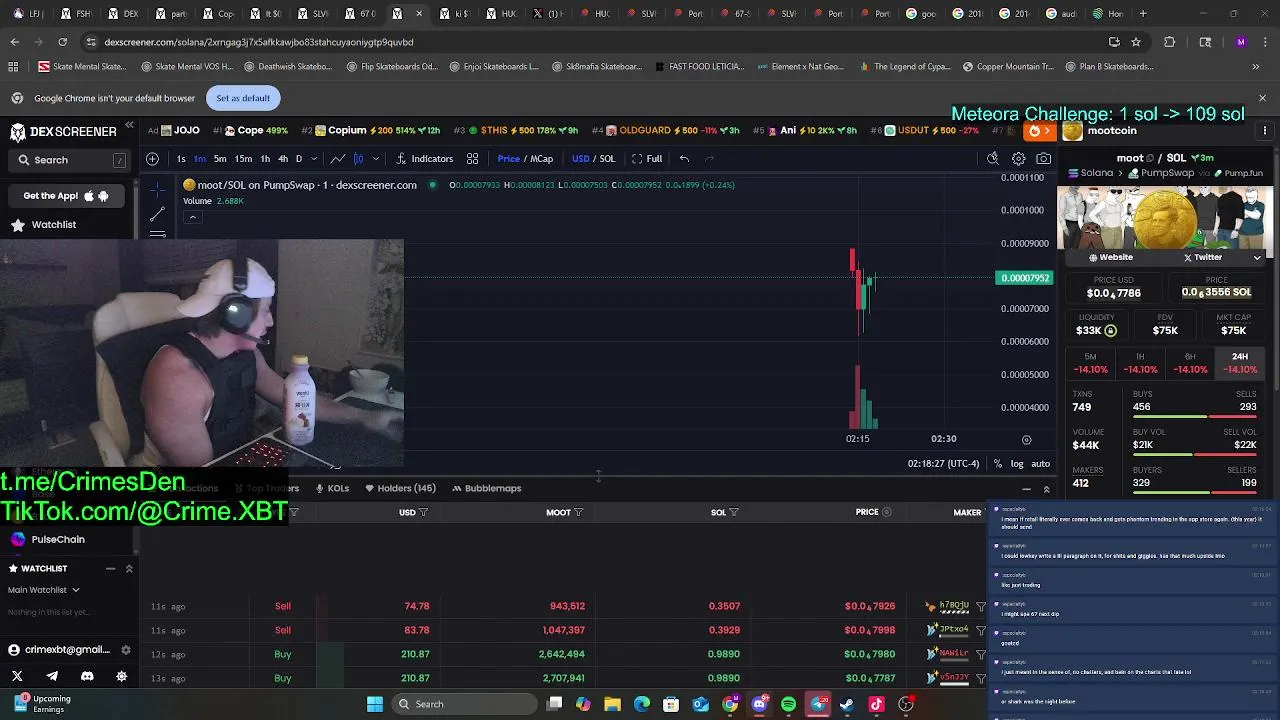Open the chart quick search icon

click(993, 158)
